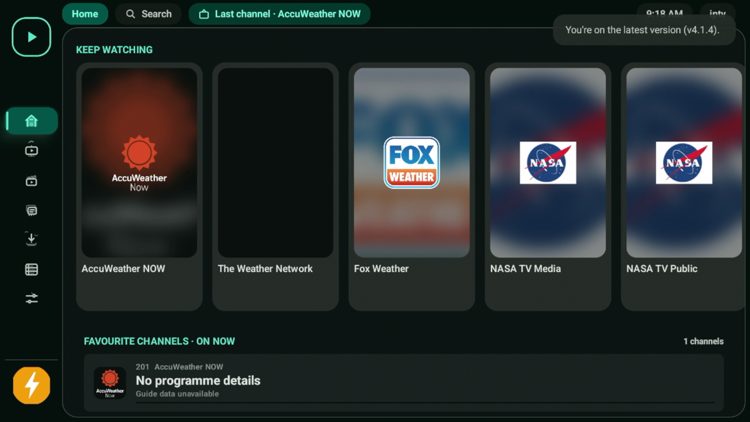Open the settings sliders sidebar icon
Screen dimensions: 750x422
pyautogui.click(x=32, y=299)
